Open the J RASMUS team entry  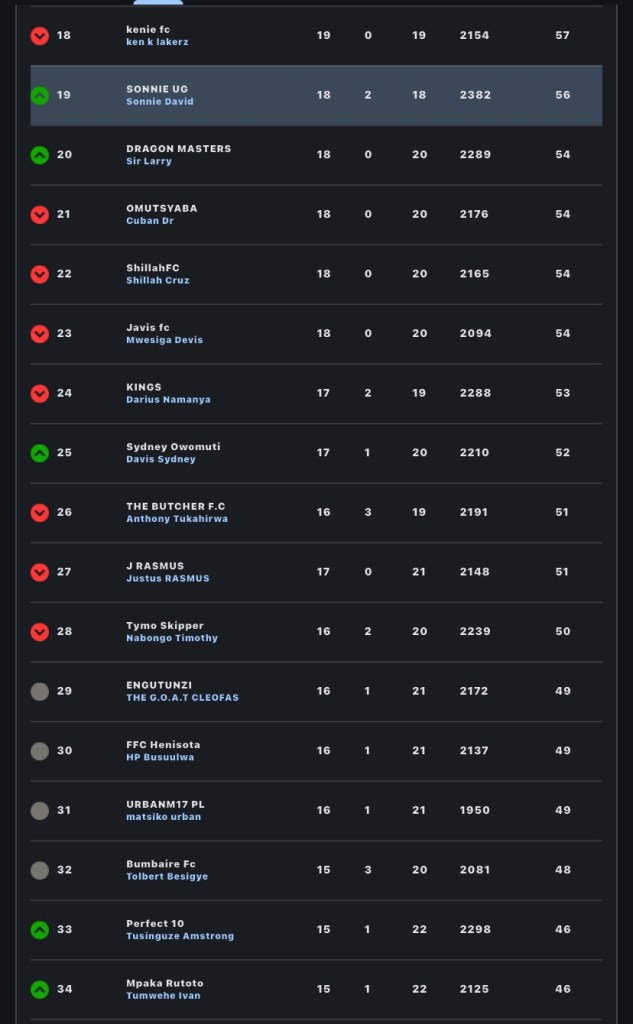(x=155, y=566)
